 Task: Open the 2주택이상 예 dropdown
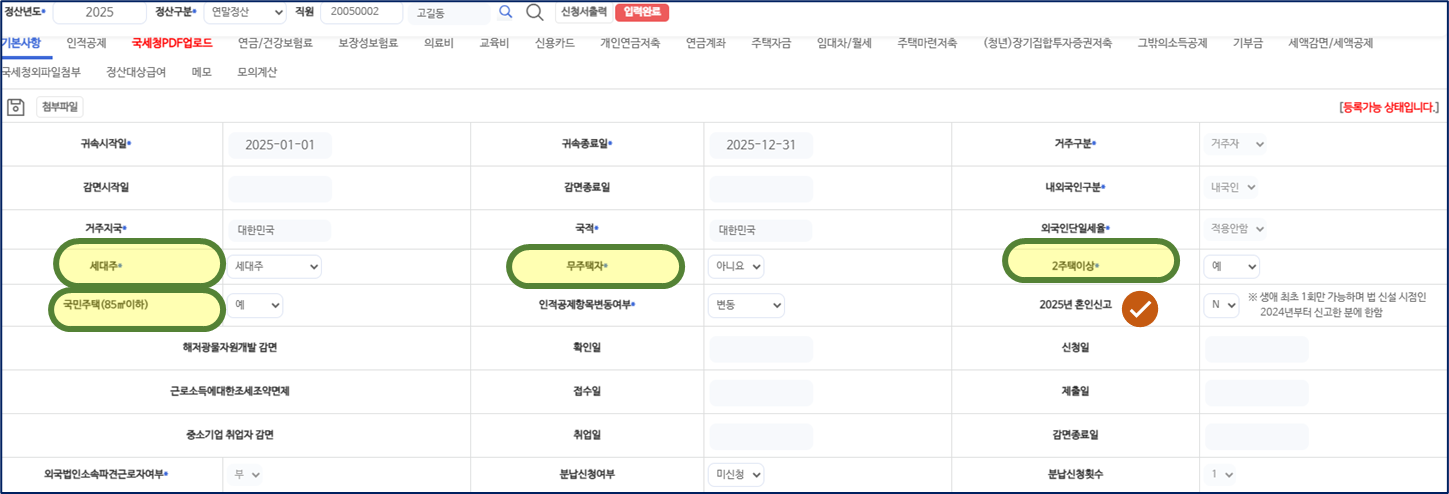tap(1232, 267)
